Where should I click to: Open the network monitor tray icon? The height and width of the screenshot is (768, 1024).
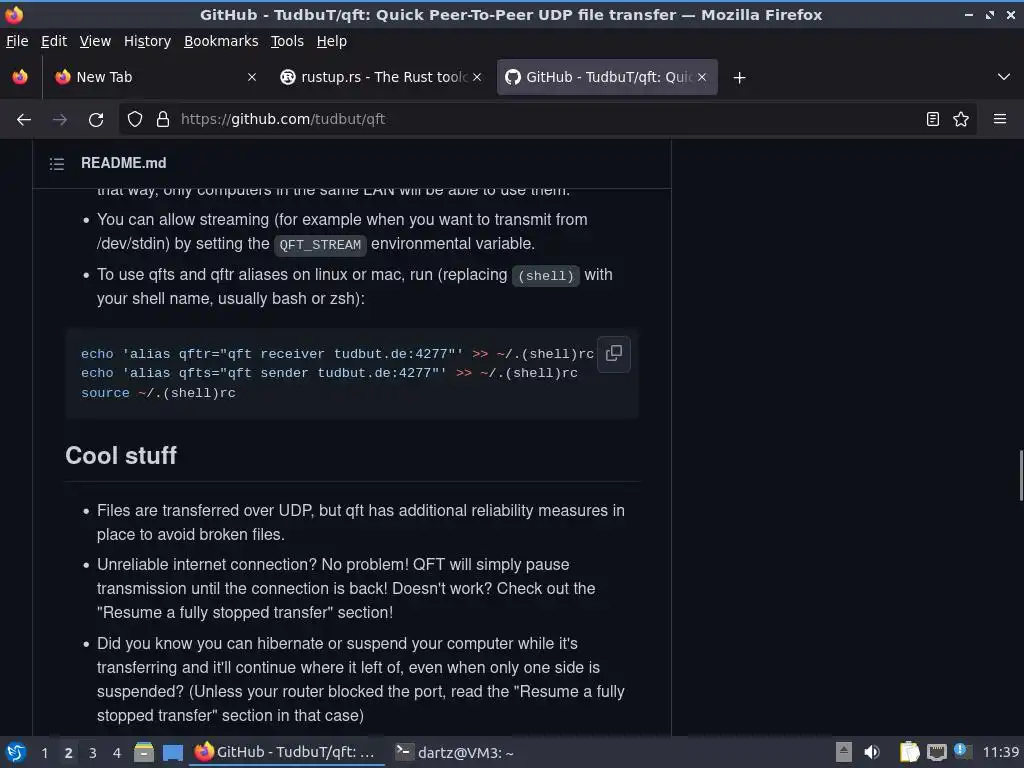click(936, 752)
